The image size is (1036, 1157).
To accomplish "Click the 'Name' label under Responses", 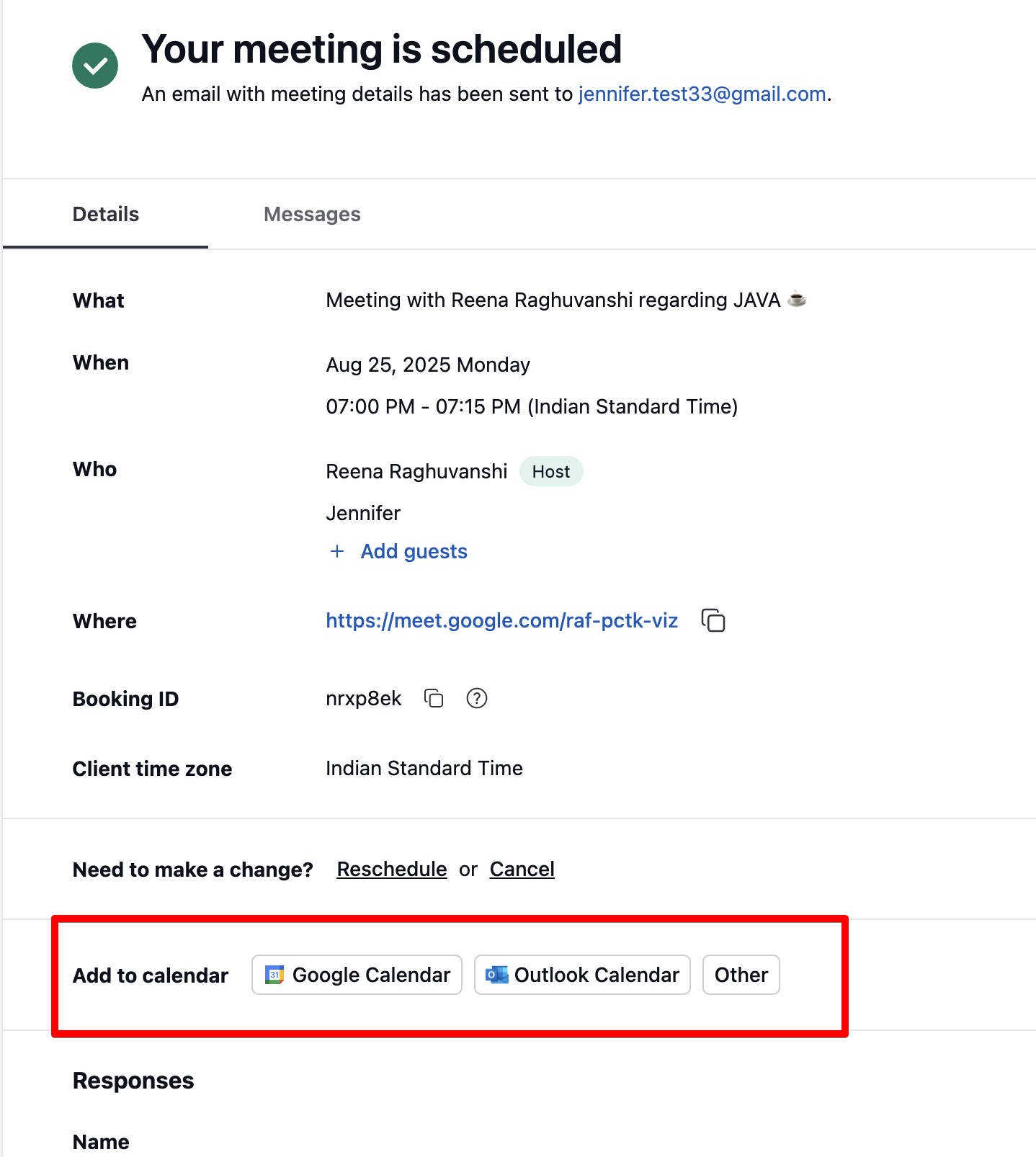I will point(101,1142).
